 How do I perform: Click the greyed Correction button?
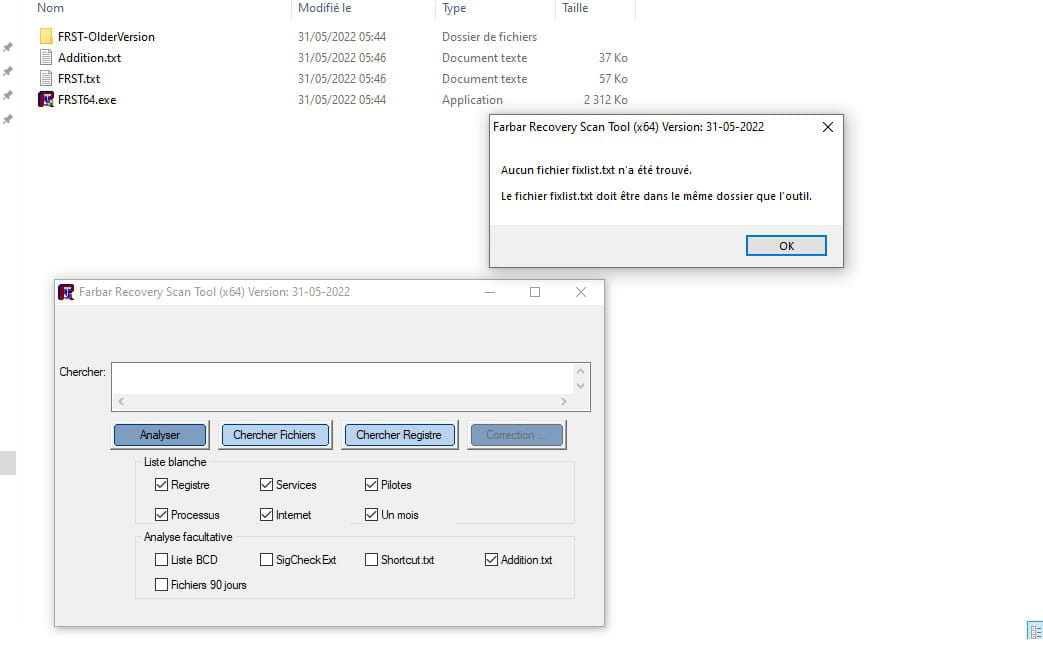[x=517, y=435]
